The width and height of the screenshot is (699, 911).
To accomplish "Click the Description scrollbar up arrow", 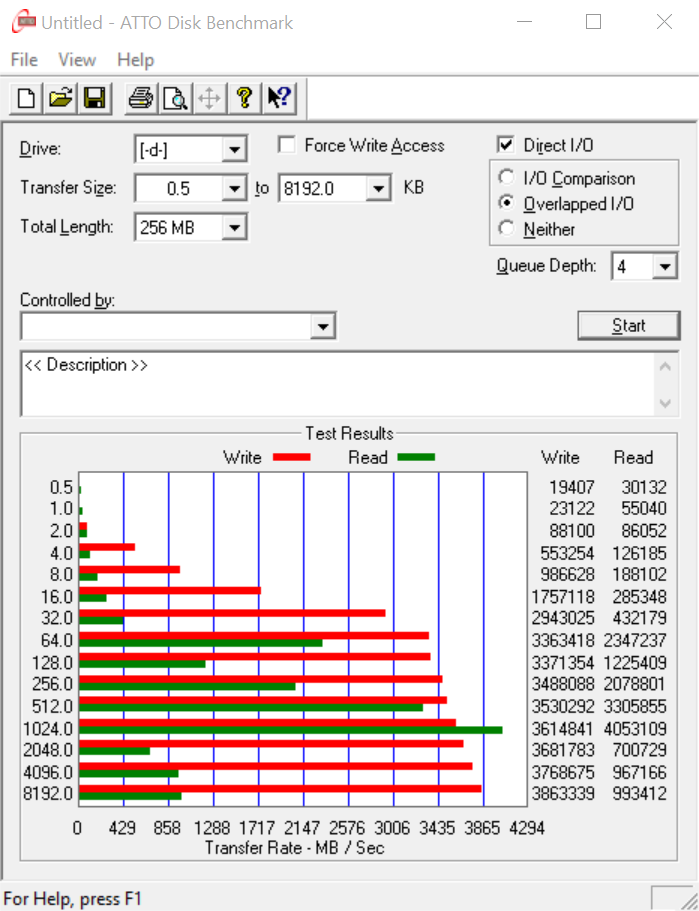I will (x=666, y=366).
